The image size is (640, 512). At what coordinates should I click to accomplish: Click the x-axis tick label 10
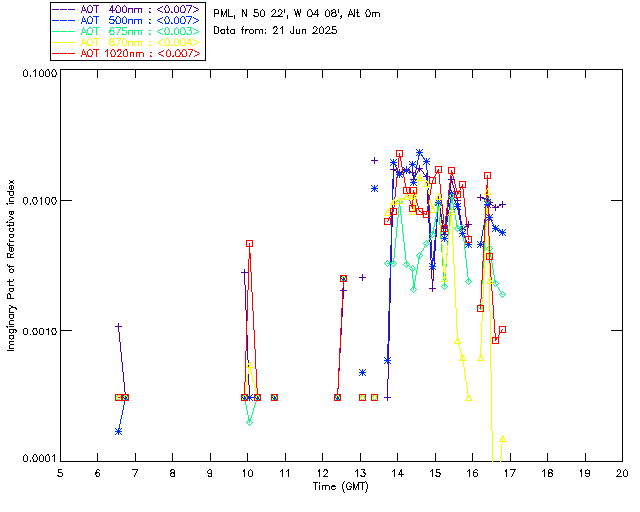point(247,472)
